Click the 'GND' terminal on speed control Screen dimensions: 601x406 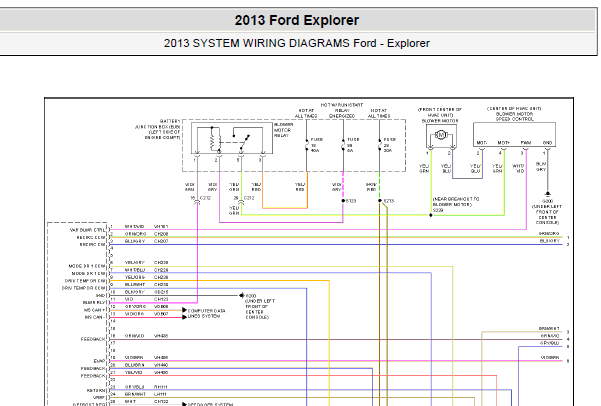click(547, 143)
